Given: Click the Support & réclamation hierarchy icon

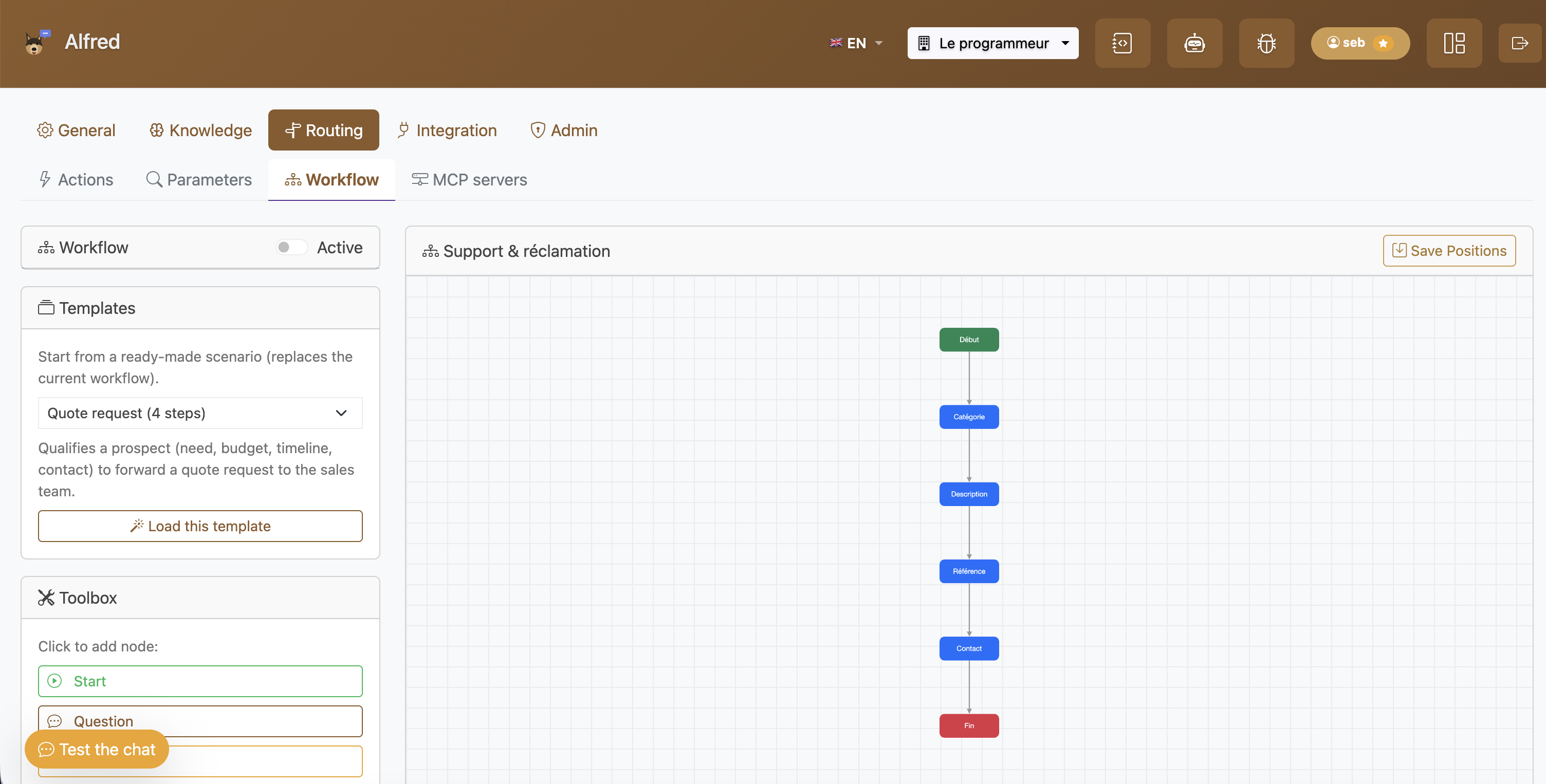Looking at the screenshot, I should pos(430,251).
